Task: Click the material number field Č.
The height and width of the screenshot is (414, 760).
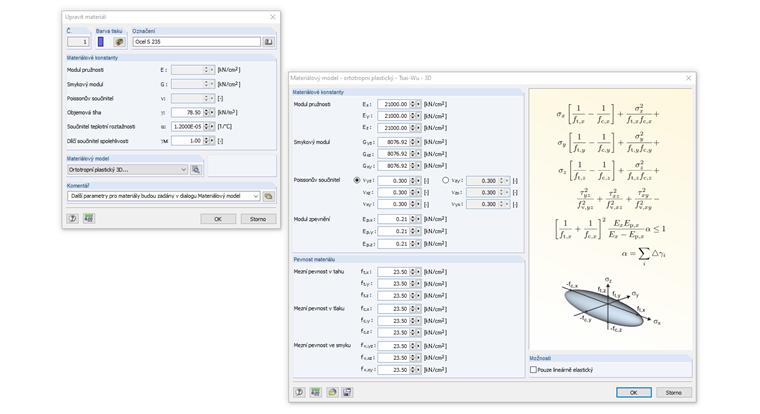Action: pos(78,42)
